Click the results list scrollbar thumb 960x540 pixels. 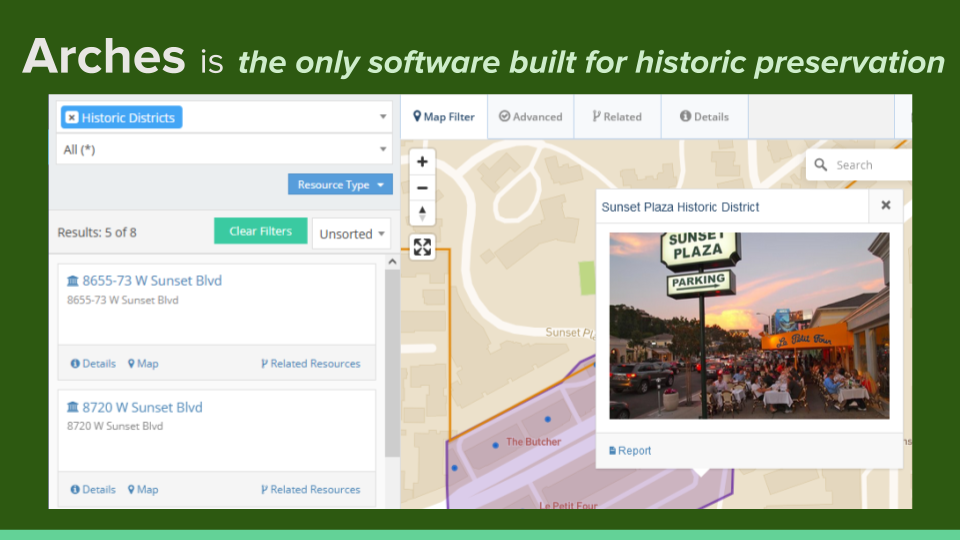point(392,362)
